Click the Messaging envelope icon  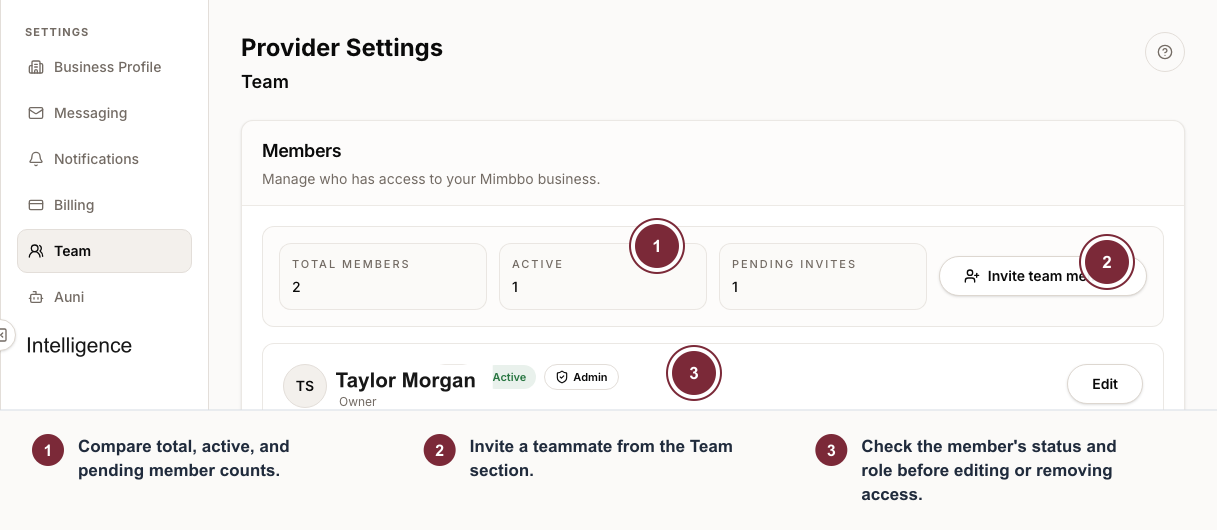[x=36, y=113]
